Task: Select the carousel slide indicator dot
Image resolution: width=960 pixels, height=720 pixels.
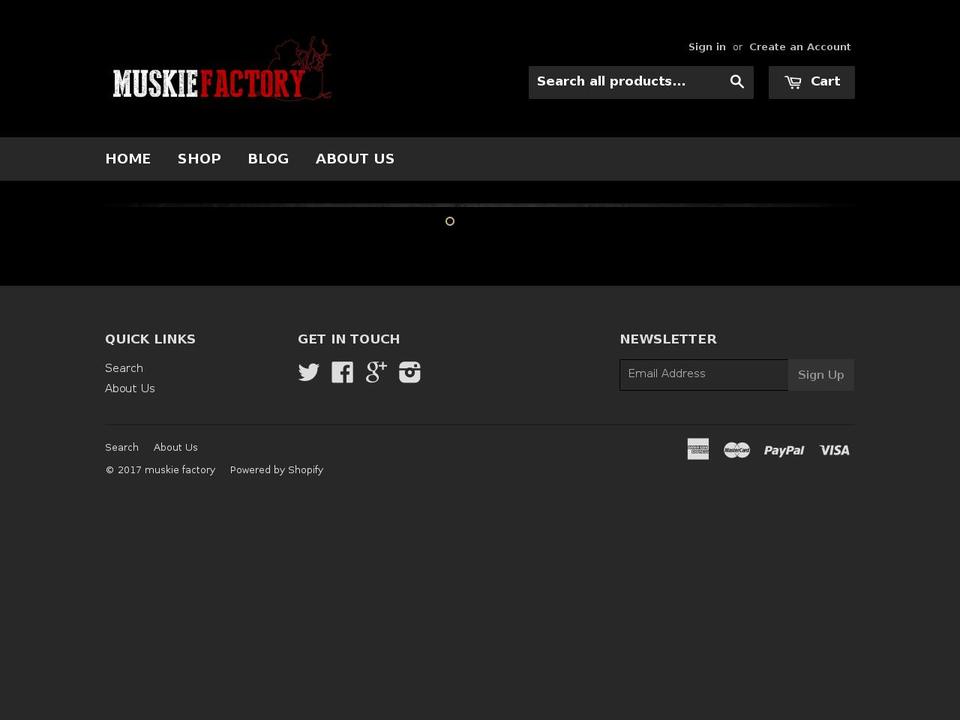Action: coord(449,221)
